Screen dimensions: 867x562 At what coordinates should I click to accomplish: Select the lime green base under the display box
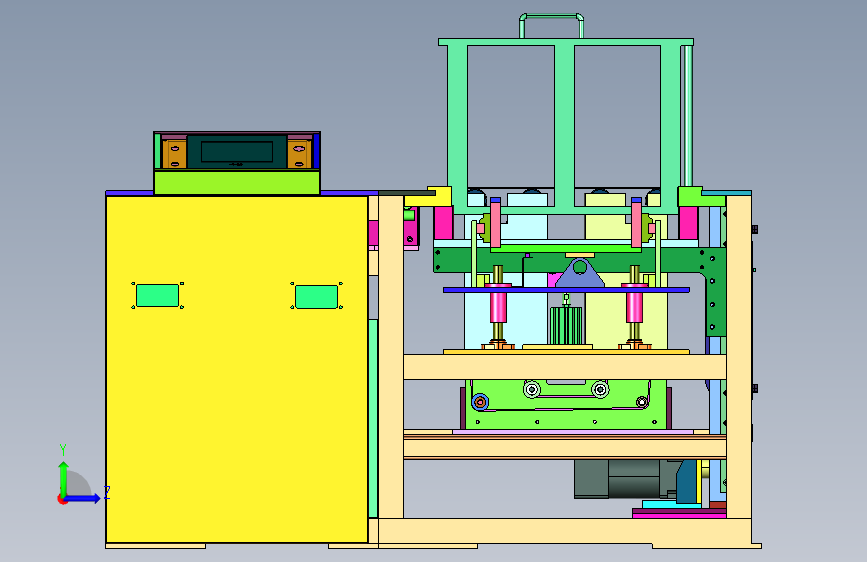pyautogui.click(x=237, y=183)
